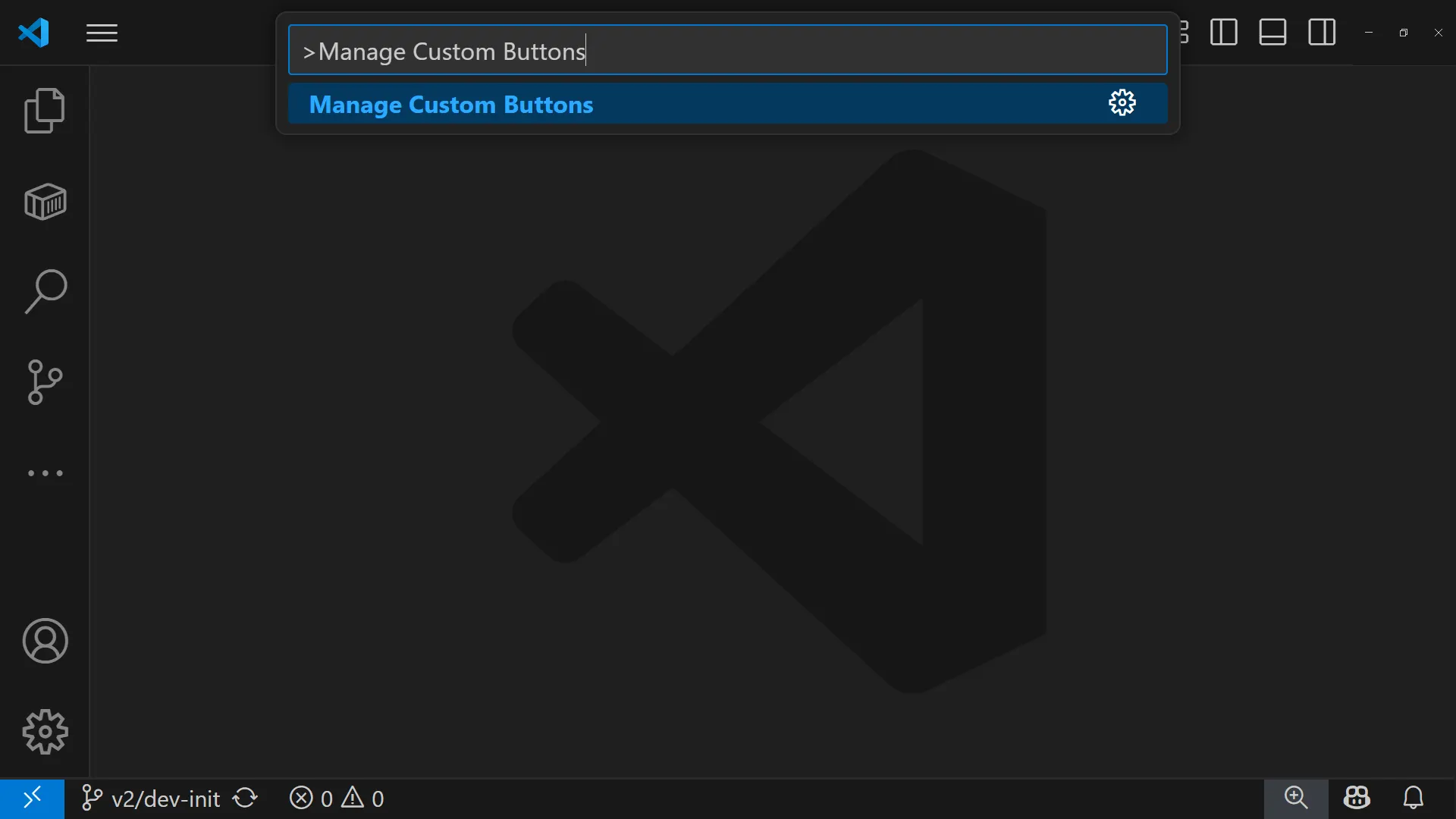The height and width of the screenshot is (819, 1456).
Task: Select Manage Custom Buttons command result
Action: [607, 104]
